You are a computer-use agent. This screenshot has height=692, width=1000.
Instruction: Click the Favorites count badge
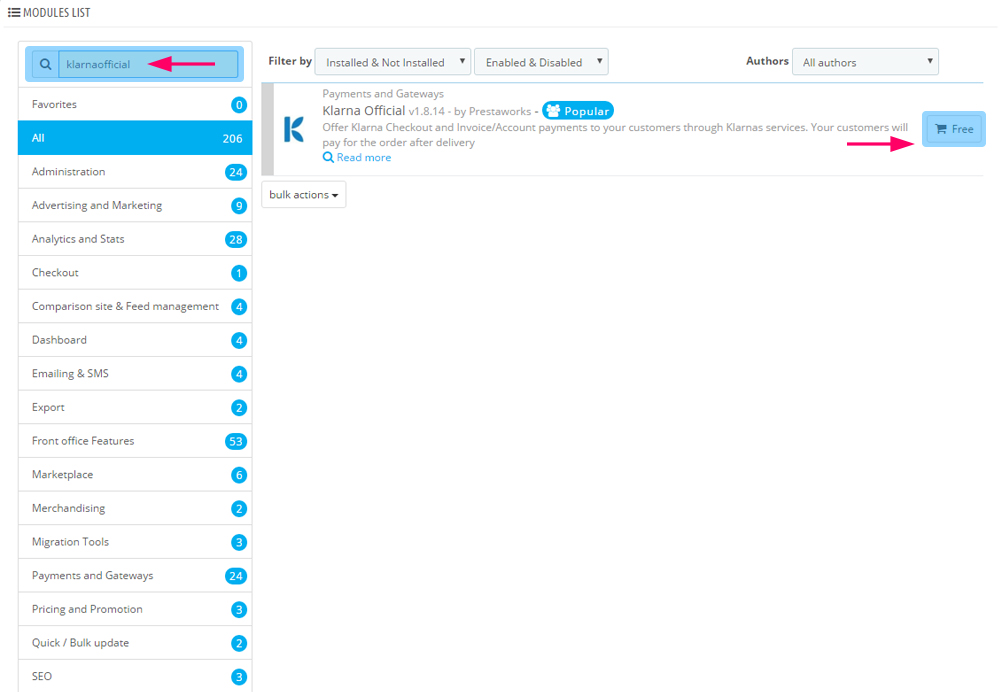(238, 105)
